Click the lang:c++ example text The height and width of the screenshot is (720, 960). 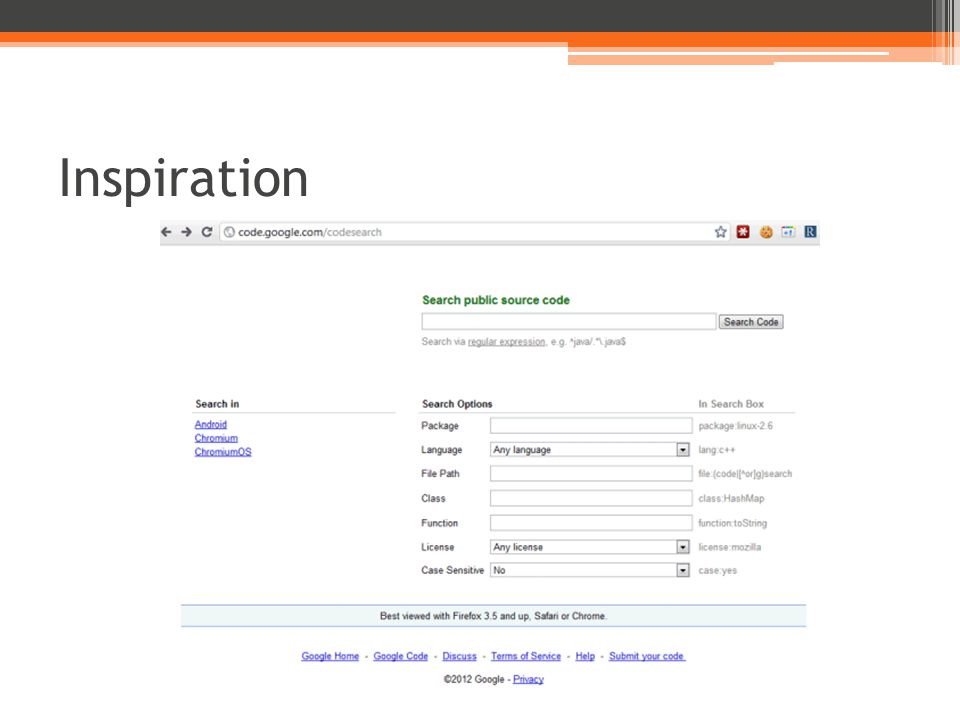click(716, 449)
